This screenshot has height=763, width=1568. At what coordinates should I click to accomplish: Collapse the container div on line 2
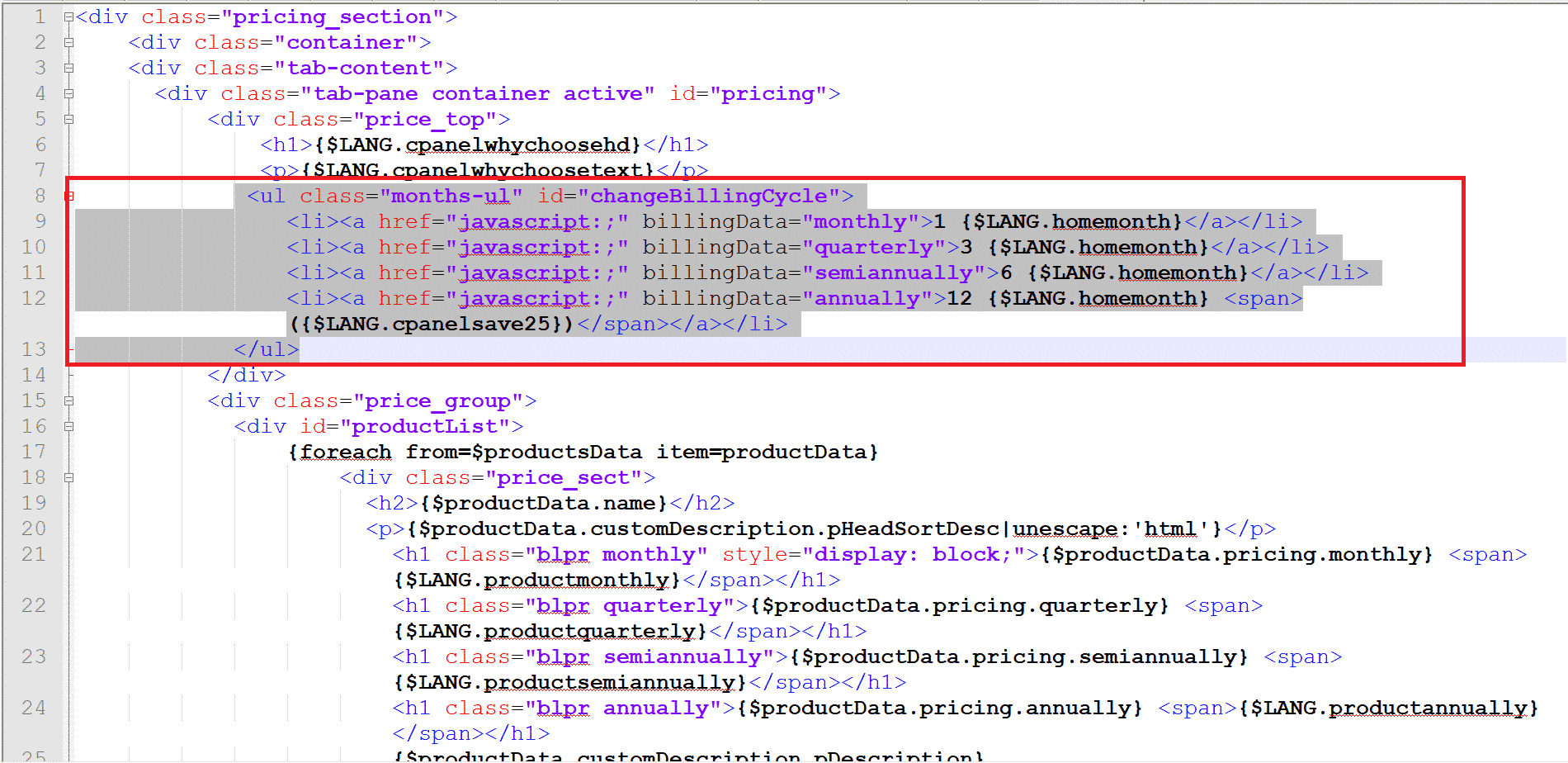pyautogui.click(x=69, y=42)
